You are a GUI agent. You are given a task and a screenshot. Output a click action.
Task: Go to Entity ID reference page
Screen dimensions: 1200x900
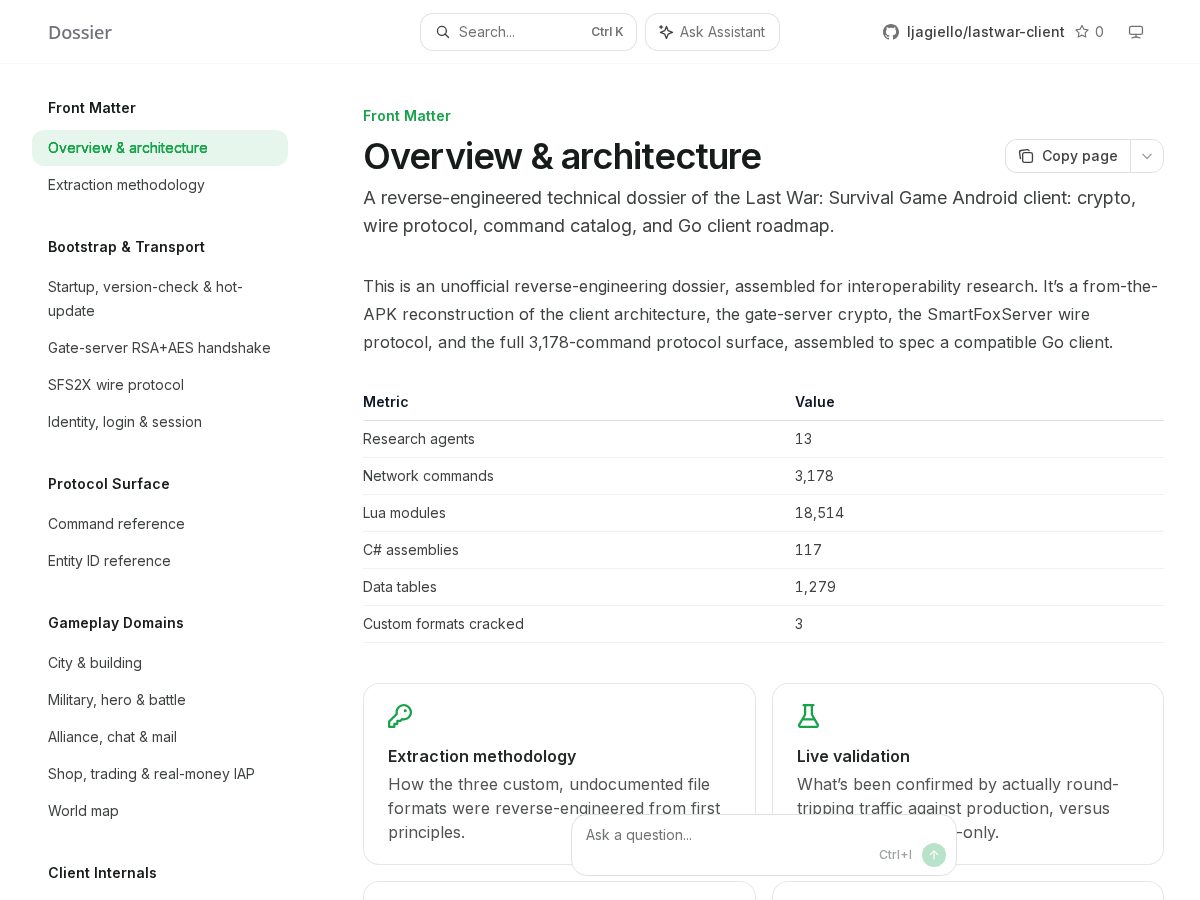pos(160,561)
